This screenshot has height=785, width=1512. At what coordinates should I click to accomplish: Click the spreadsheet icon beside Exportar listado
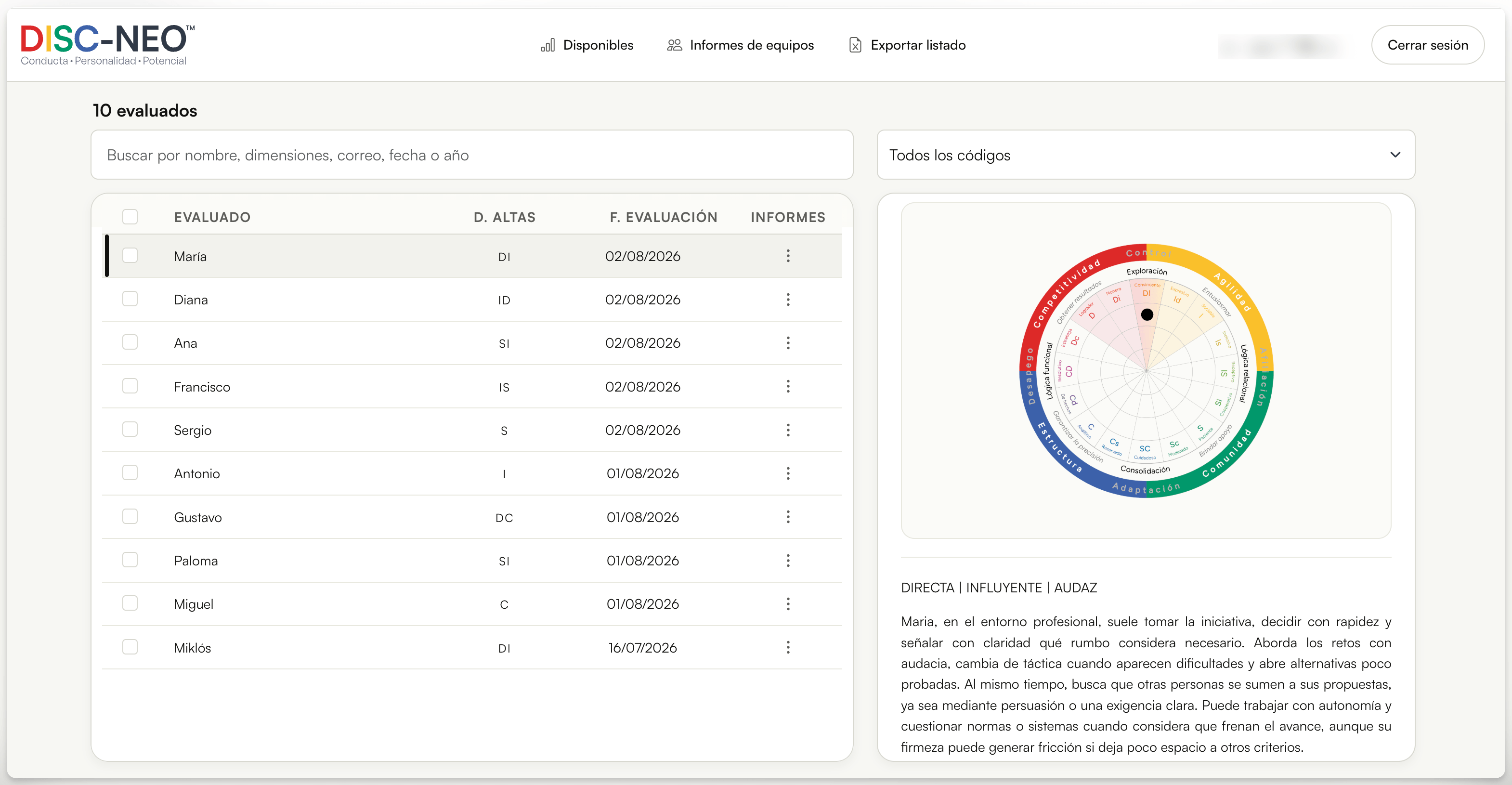click(855, 45)
